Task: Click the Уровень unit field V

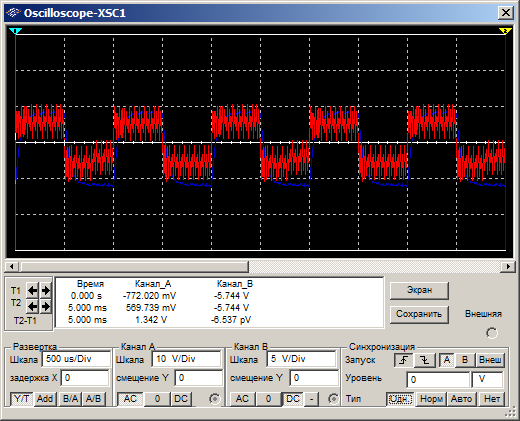Action: [487, 380]
